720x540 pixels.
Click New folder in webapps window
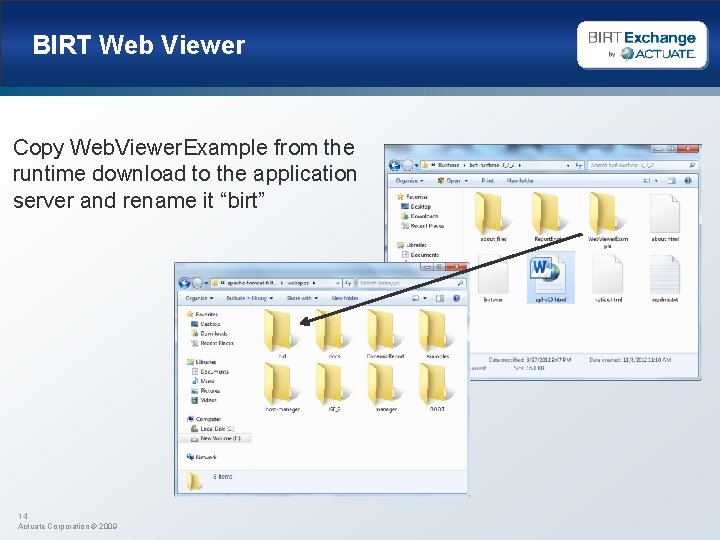click(345, 298)
